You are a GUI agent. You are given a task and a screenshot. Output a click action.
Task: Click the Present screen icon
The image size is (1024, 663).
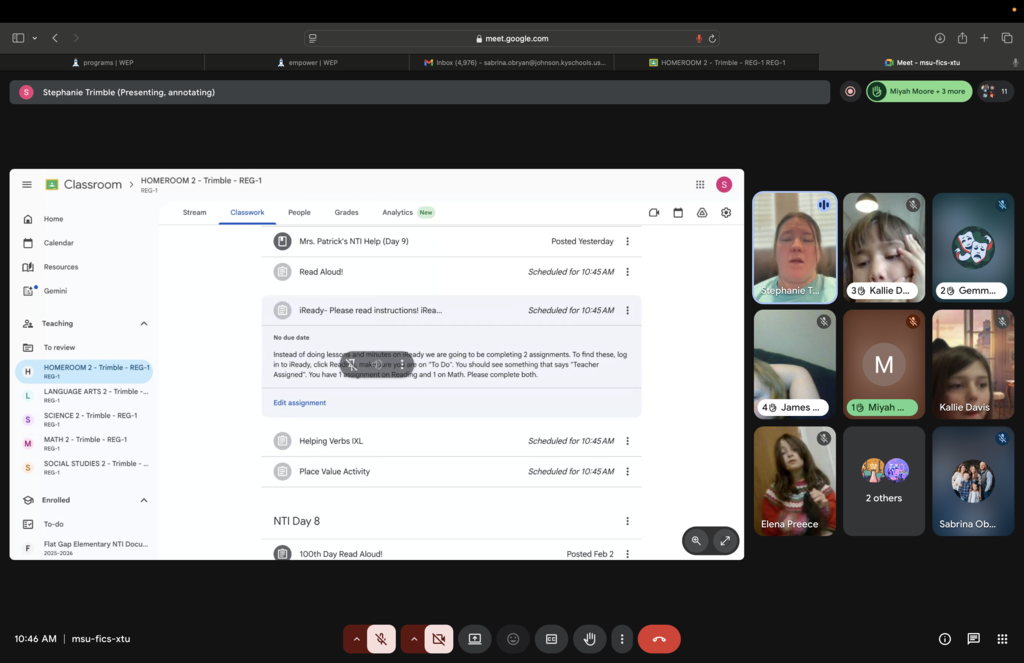tap(475, 639)
